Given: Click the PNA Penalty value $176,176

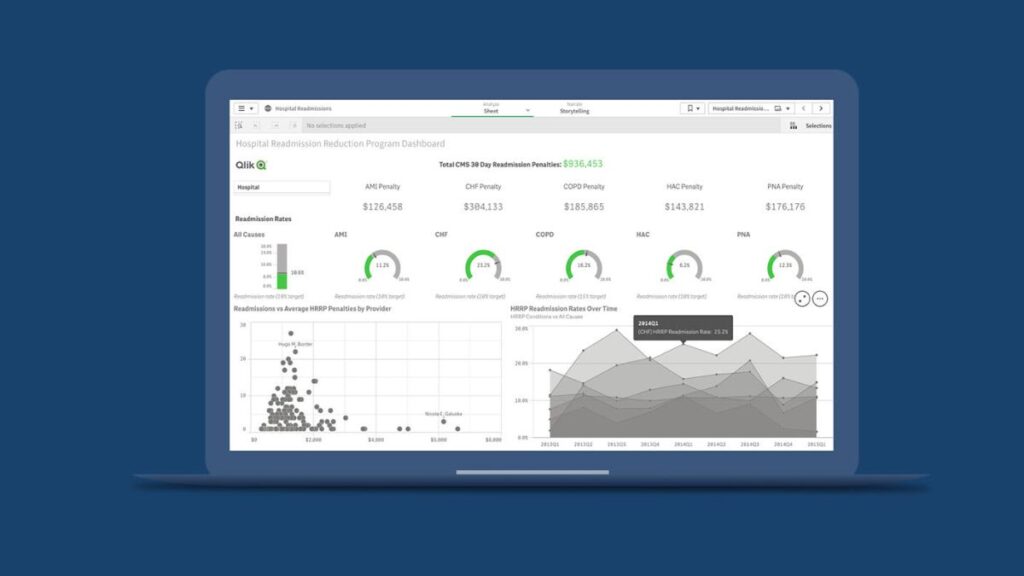Looking at the screenshot, I should click(x=785, y=206).
